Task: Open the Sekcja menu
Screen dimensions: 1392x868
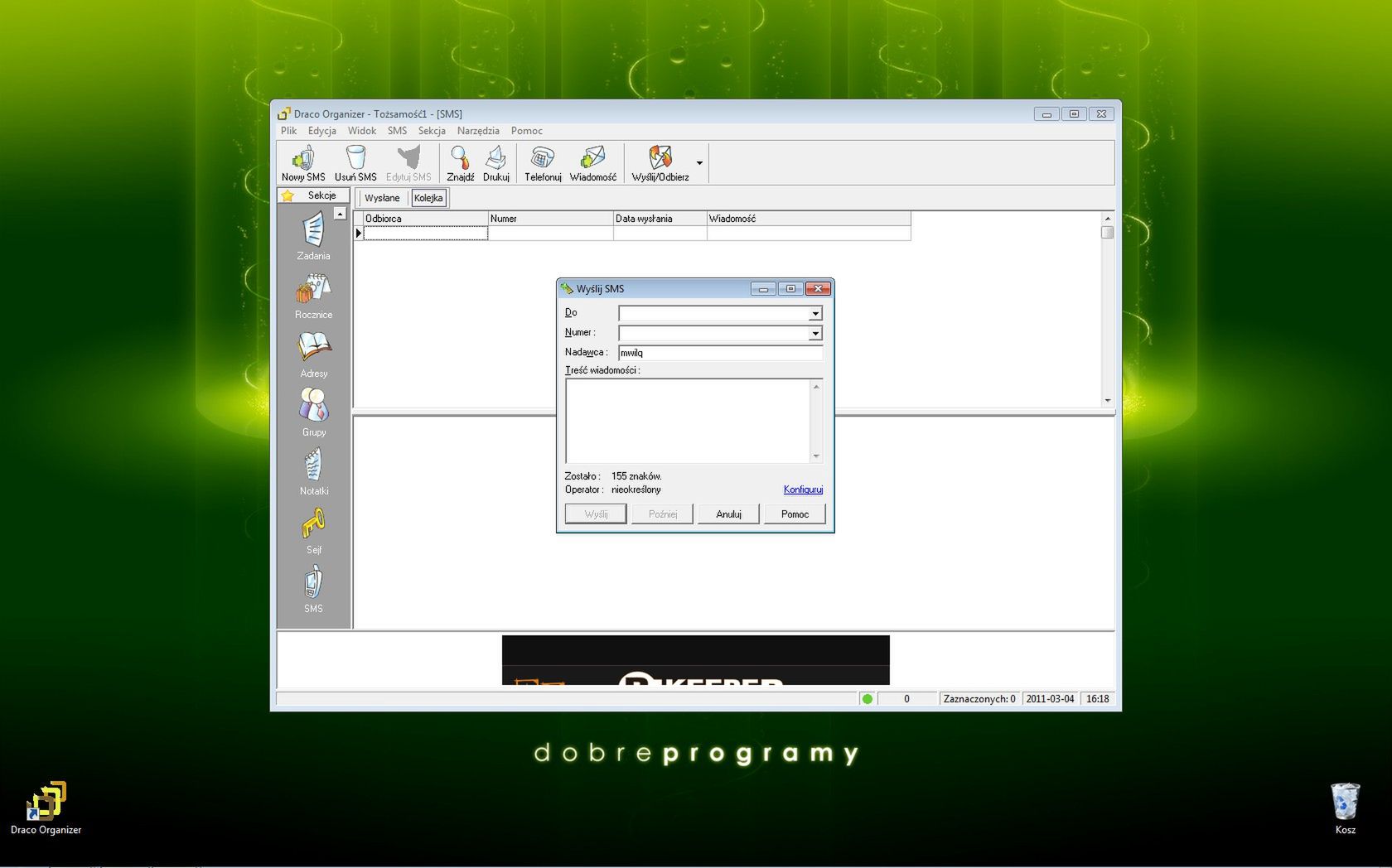Action: 432,131
